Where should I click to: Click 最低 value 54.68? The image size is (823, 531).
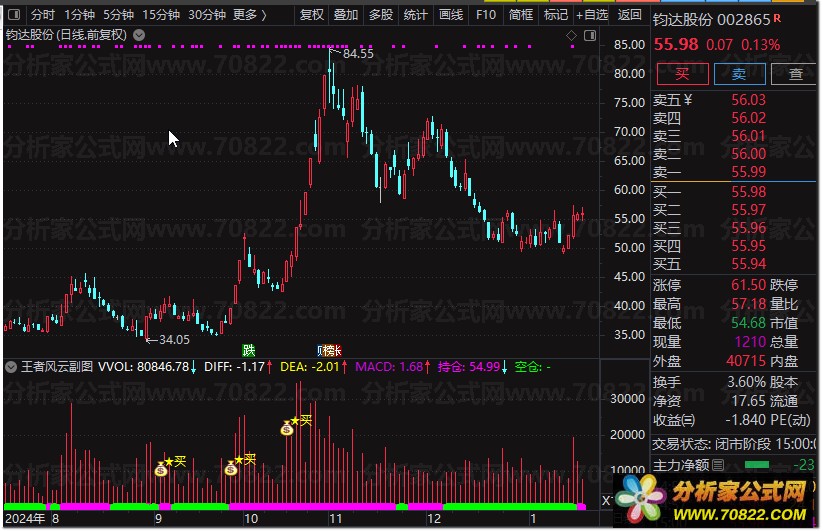pyautogui.click(x=748, y=323)
